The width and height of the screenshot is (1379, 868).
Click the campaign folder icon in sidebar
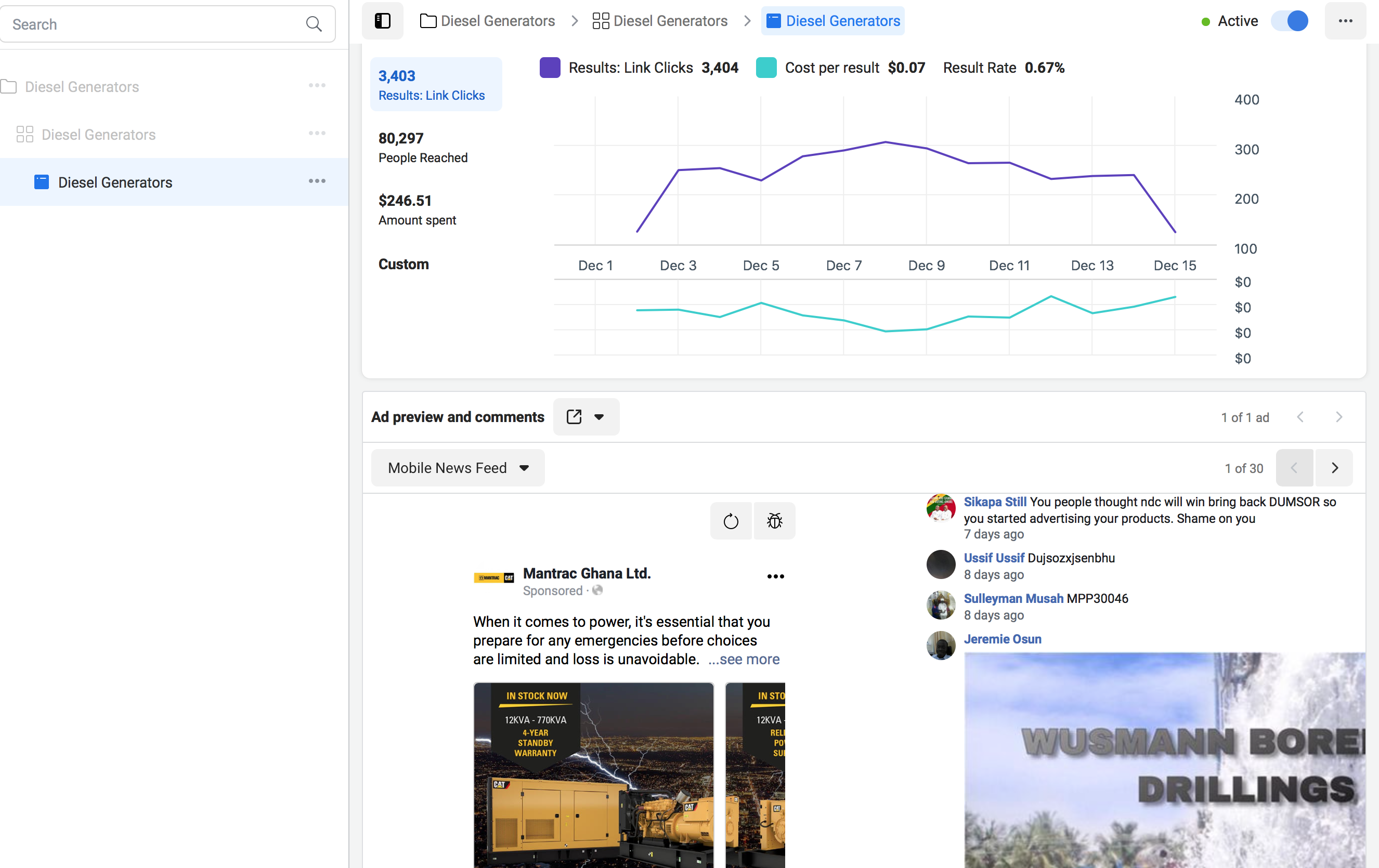[8, 86]
